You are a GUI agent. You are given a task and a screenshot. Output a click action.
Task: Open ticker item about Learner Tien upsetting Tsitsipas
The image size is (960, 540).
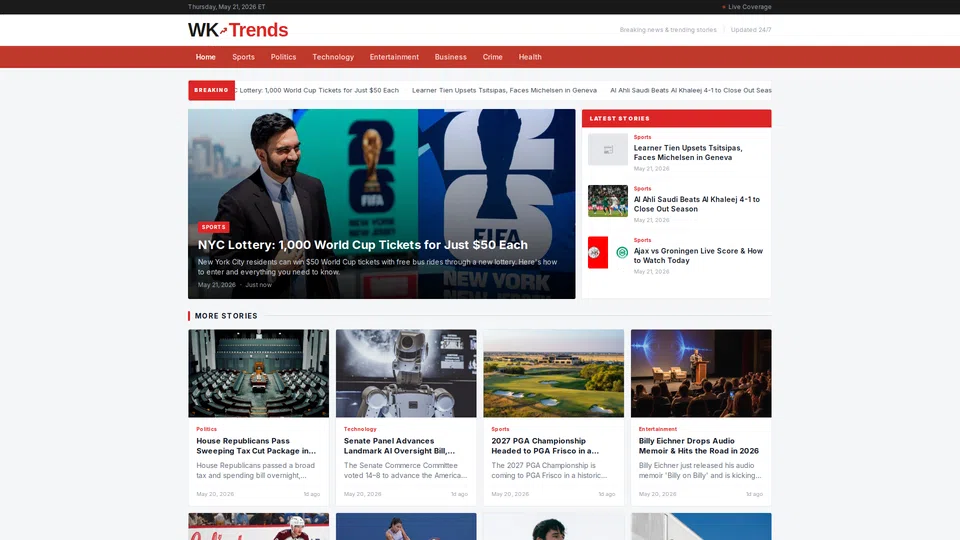504,90
